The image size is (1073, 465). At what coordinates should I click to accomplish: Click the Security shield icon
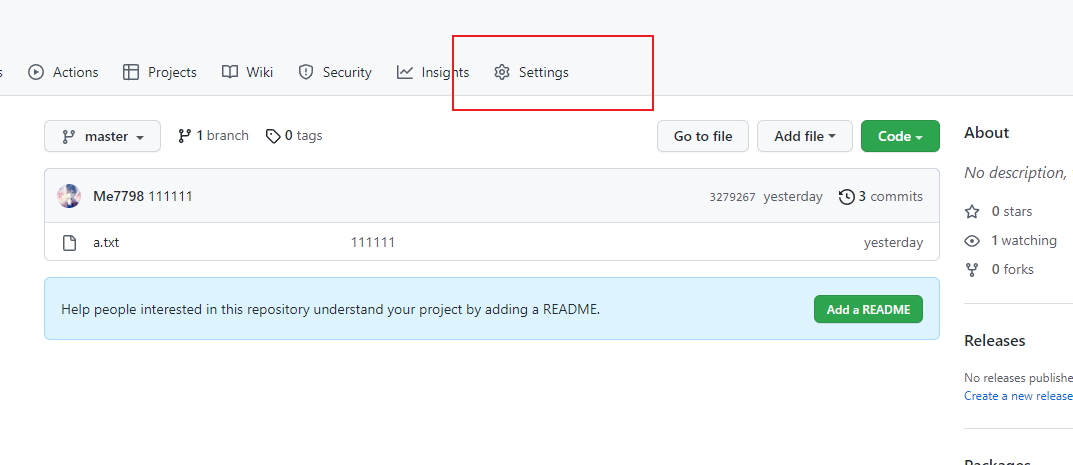pos(306,72)
